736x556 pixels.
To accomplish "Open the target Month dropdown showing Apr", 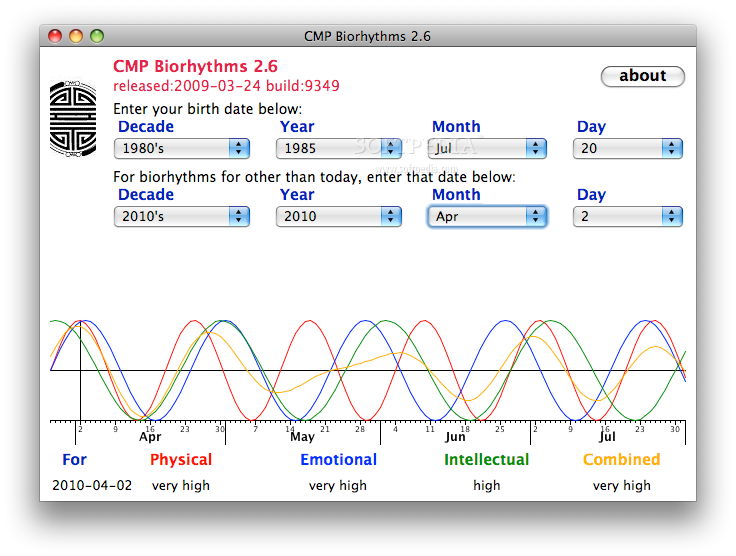I will tap(487, 216).
